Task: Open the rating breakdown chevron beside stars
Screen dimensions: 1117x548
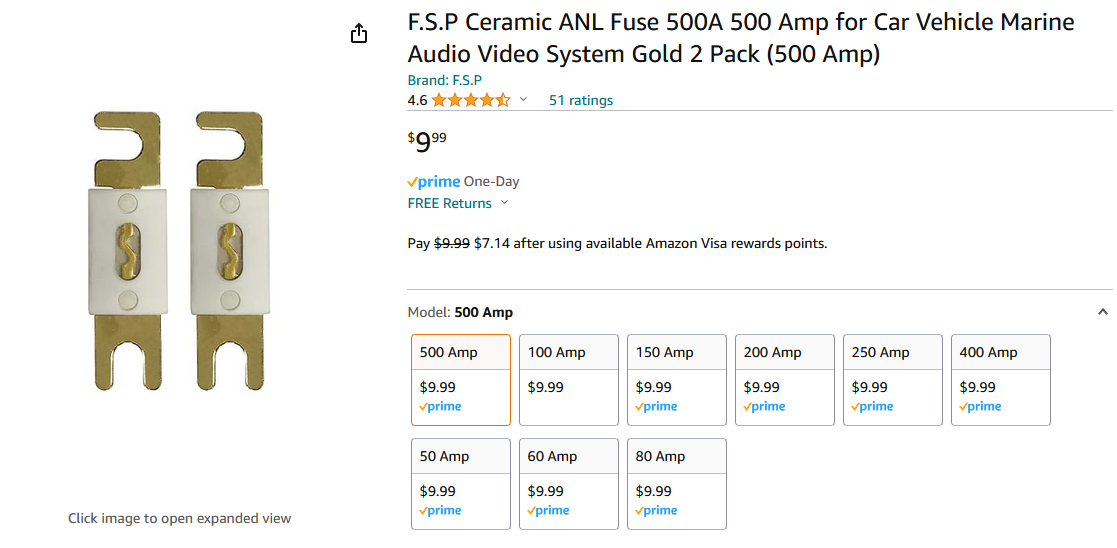Action: [523, 99]
